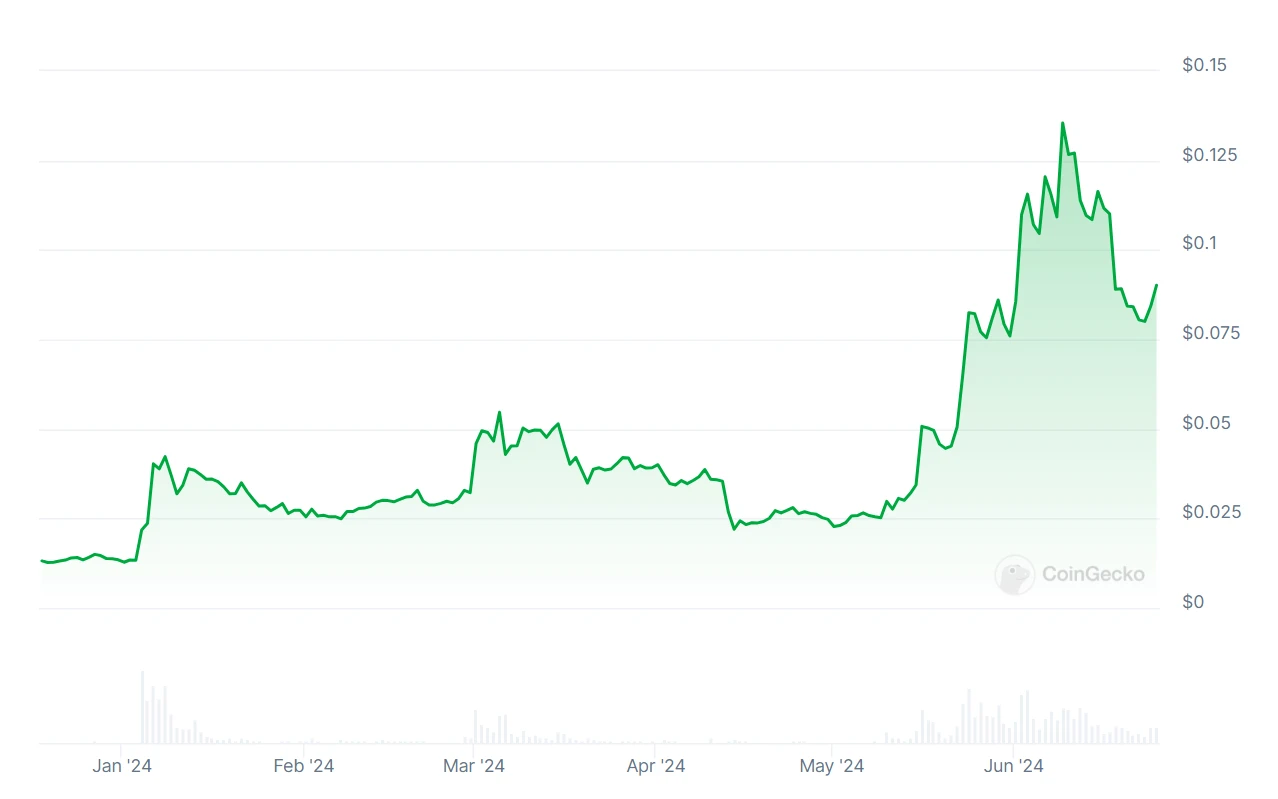1278x799 pixels.
Task: Click the rightmost end of the price line
Action: 1156,285
